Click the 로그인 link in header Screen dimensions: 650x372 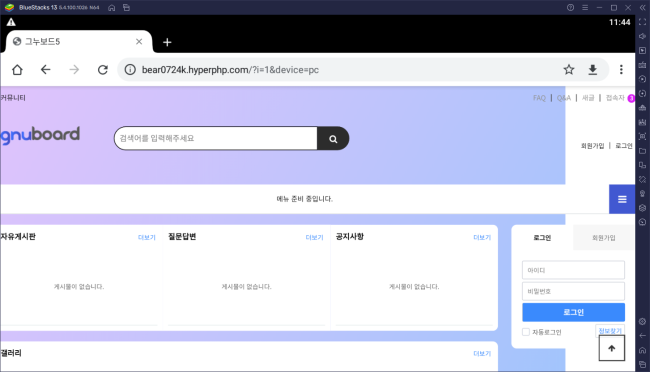pyautogui.click(x=623, y=146)
